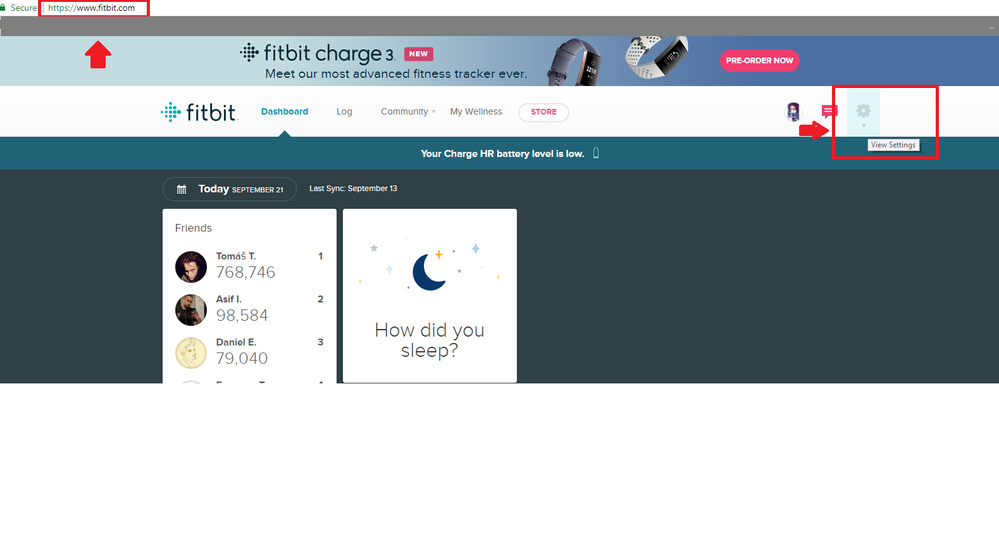Screen dimensions: 999x541
Task: Open the profile avatar in the header
Action: click(x=793, y=112)
